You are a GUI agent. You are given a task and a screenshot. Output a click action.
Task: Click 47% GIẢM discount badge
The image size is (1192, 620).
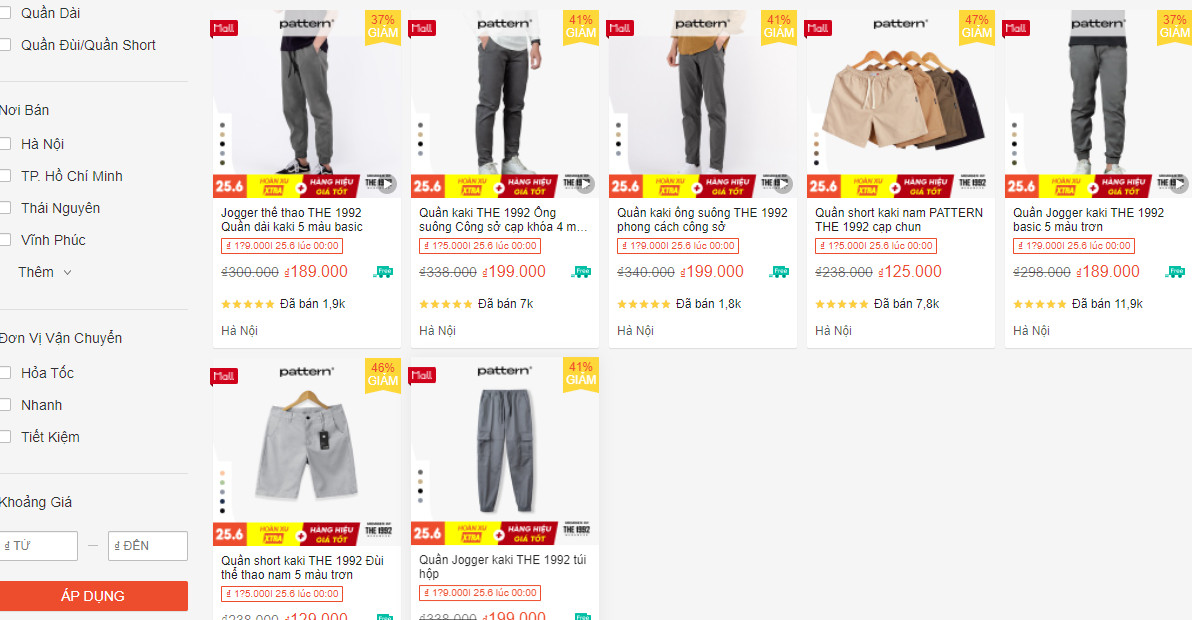click(977, 27)
